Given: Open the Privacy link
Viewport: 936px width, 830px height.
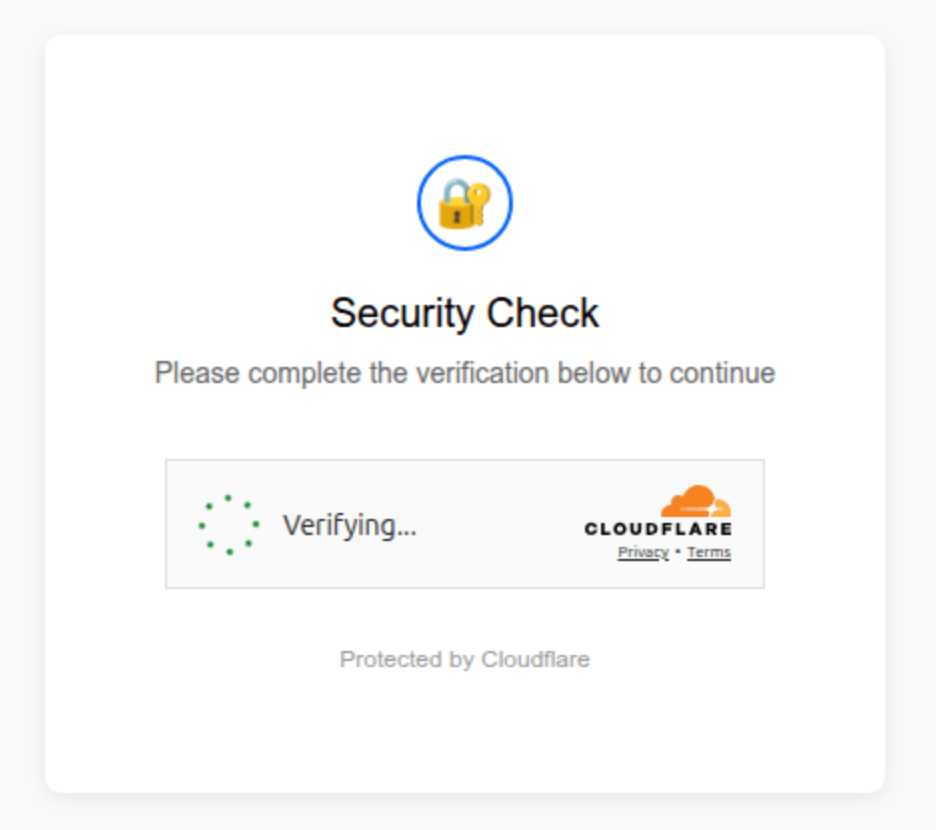Looking at the screenshot, I should (642, 552).
